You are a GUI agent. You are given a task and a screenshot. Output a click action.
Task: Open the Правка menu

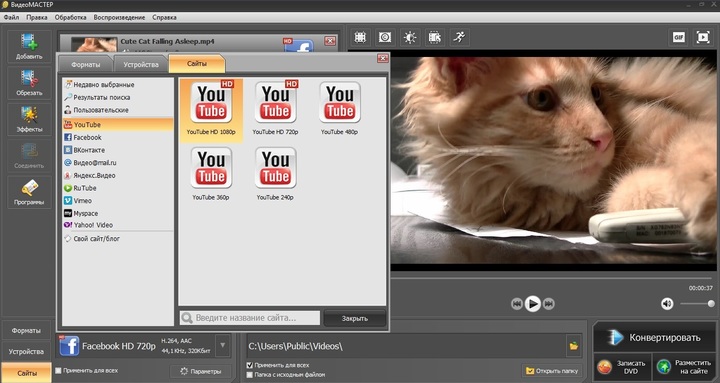click(37, 17)
